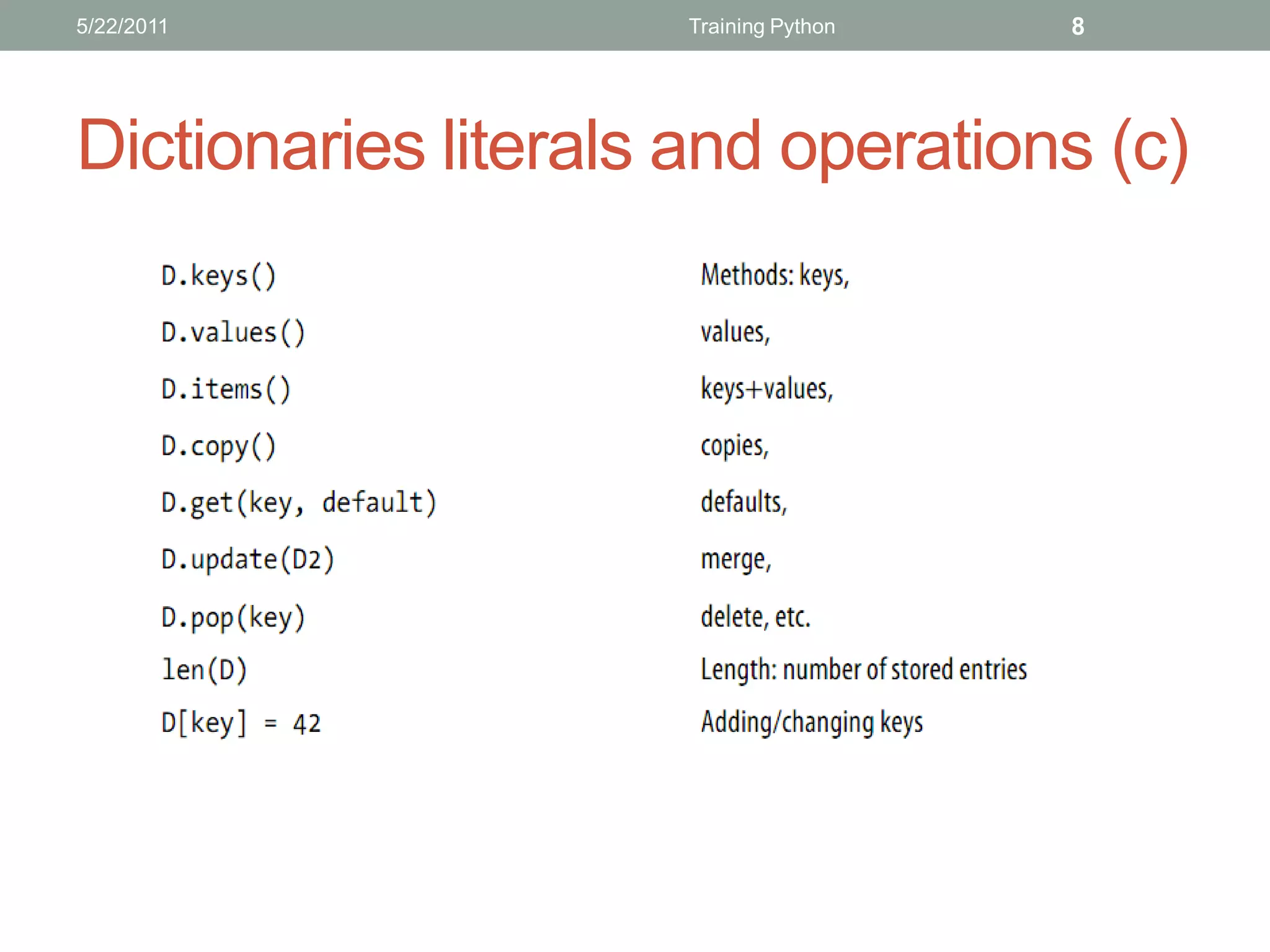Click the 'Adding/changing keys' description text

[x=812, y=723]
